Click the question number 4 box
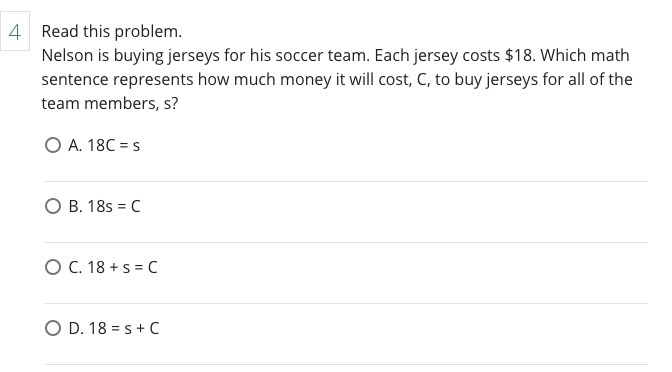The height and width of the screenshot is (372, 672). pyautogui.click(x=15, y=31)
